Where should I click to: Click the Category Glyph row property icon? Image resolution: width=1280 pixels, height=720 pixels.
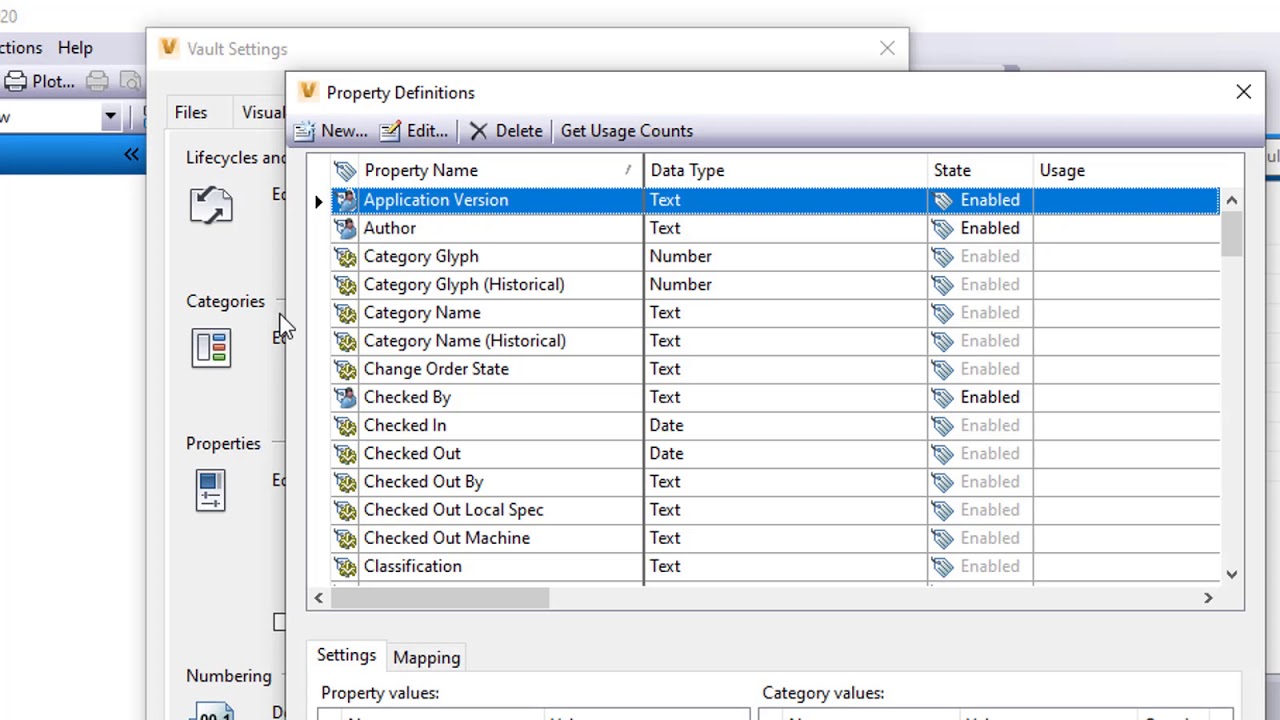(345, 256)
